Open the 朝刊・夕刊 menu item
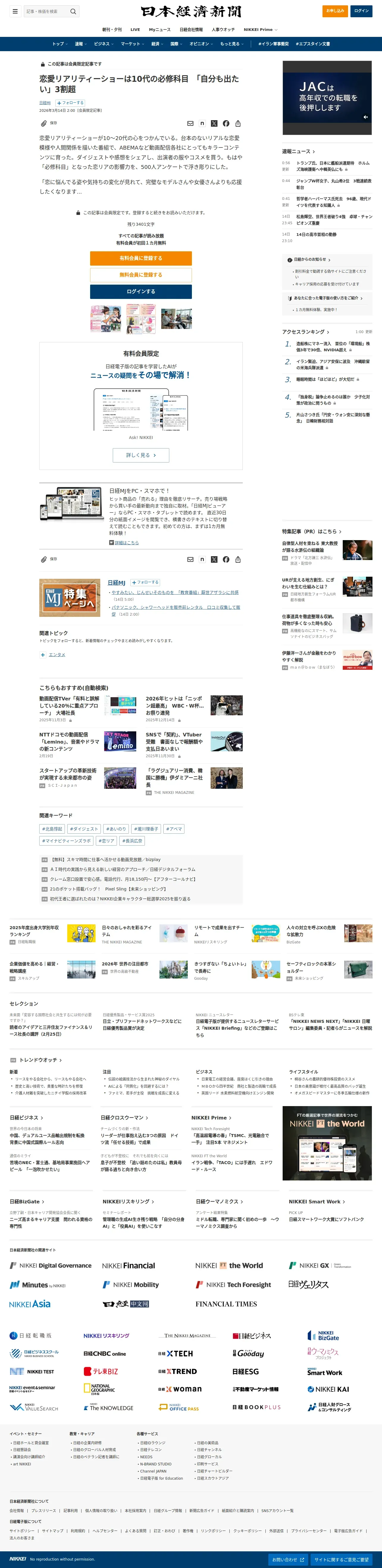Image resolution: width=382 pixels, height=1568 pixels. point(112,29)
